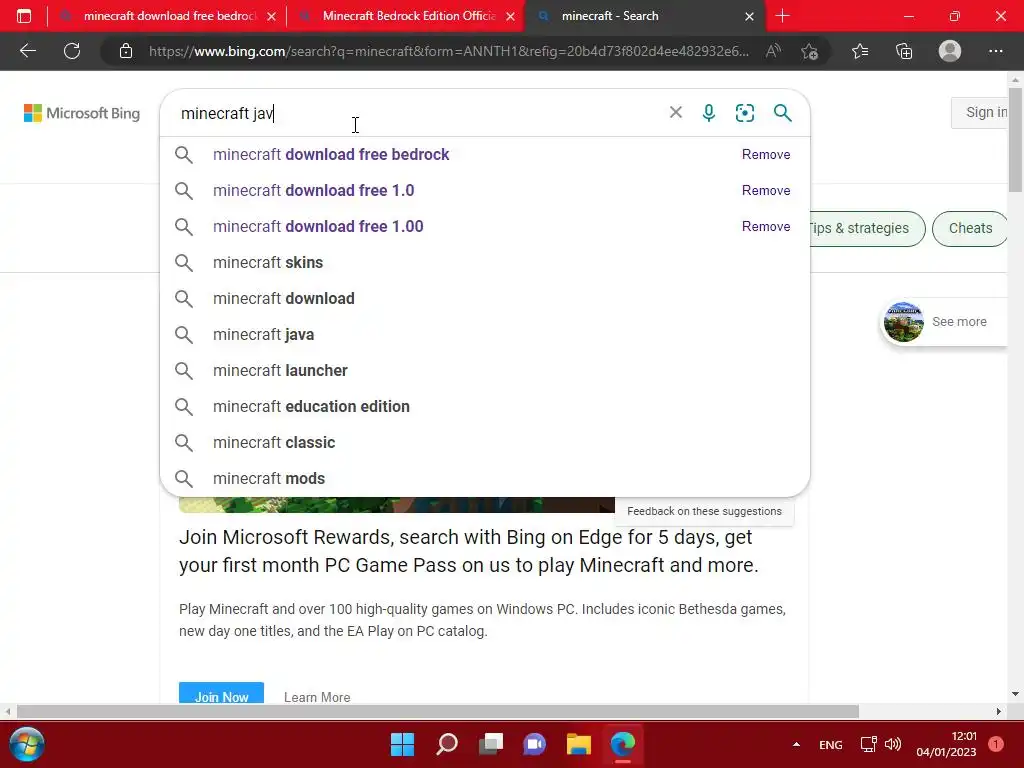1024x768 pixels.
Task: Open tab actions menu icon
Action: pos(24,16)
